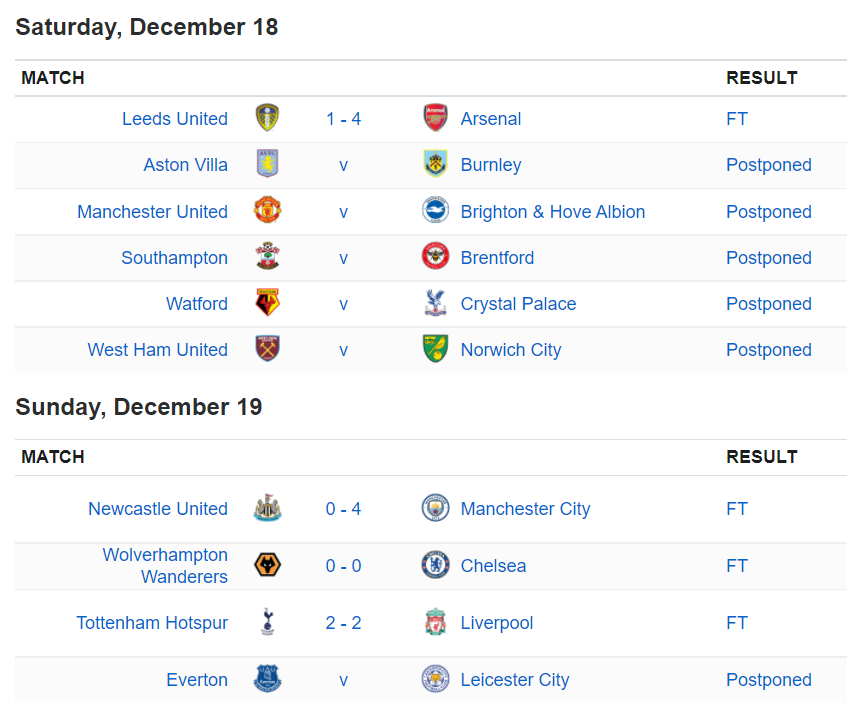Viewport: 847px width, 708px height.
Task: Select the Watford club badge
Action: [x=267, y=302]
